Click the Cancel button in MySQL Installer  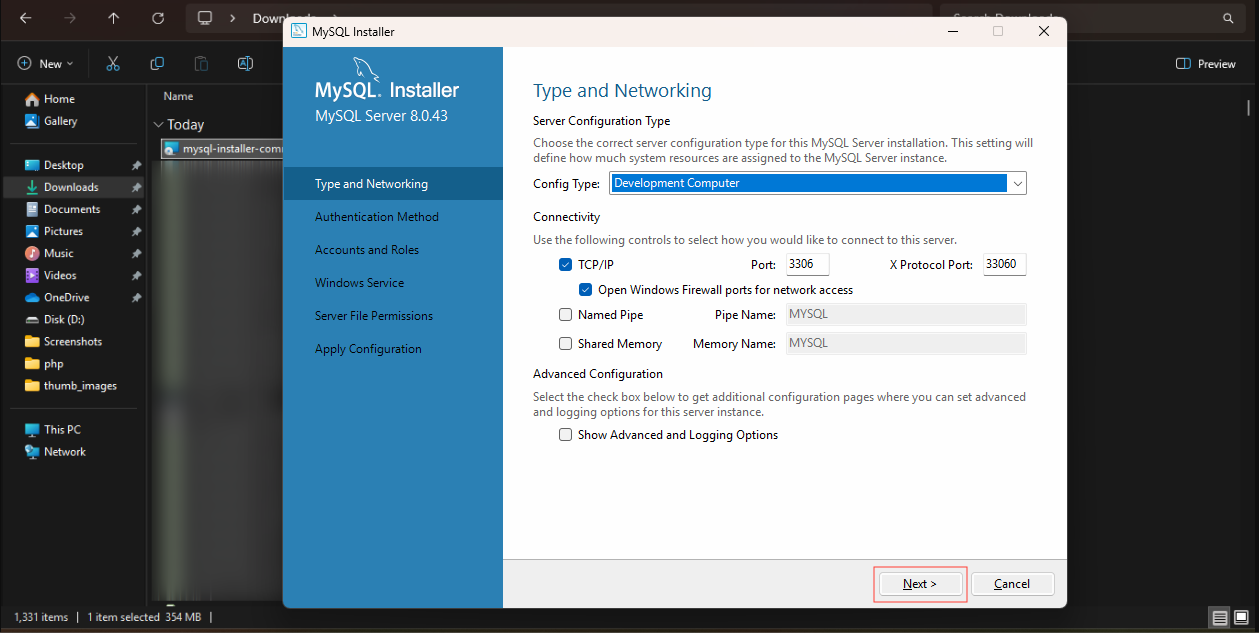tap(1012, 584)
